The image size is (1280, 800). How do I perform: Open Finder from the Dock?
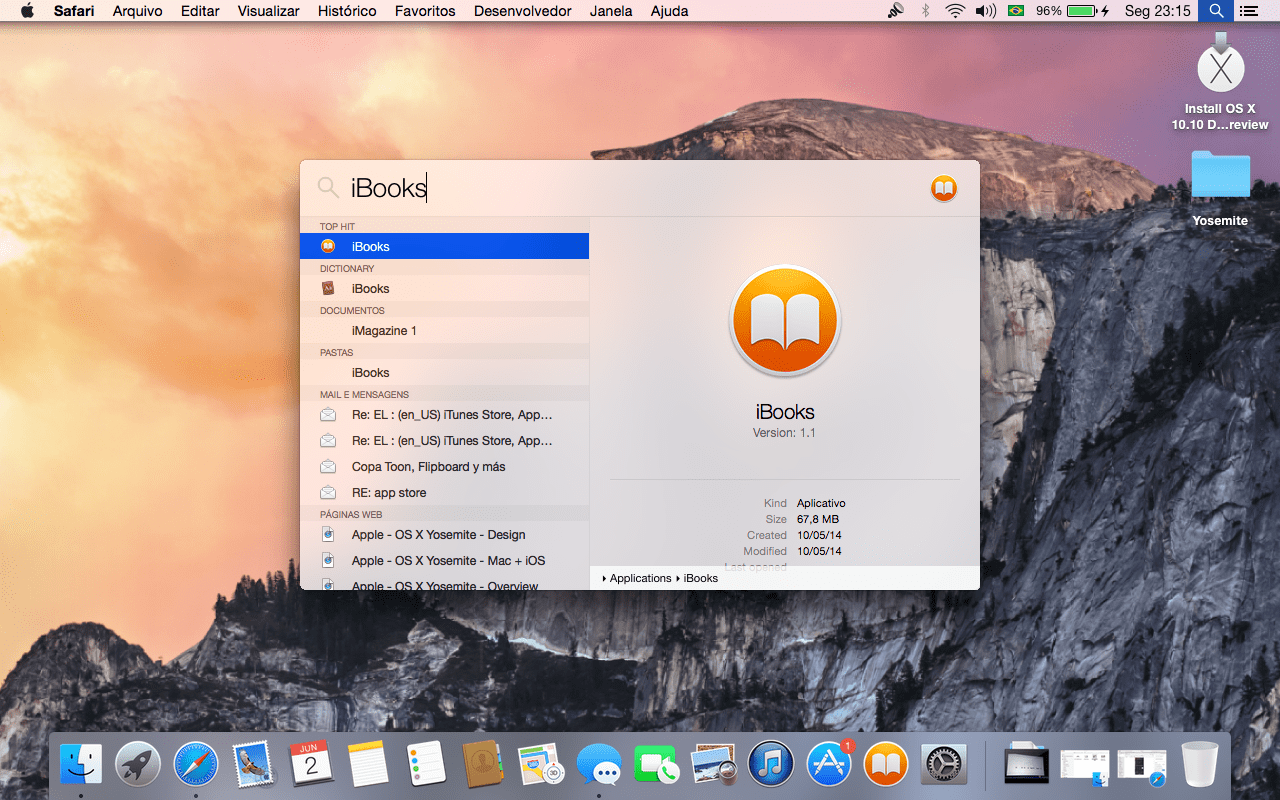tap(80, 765)
